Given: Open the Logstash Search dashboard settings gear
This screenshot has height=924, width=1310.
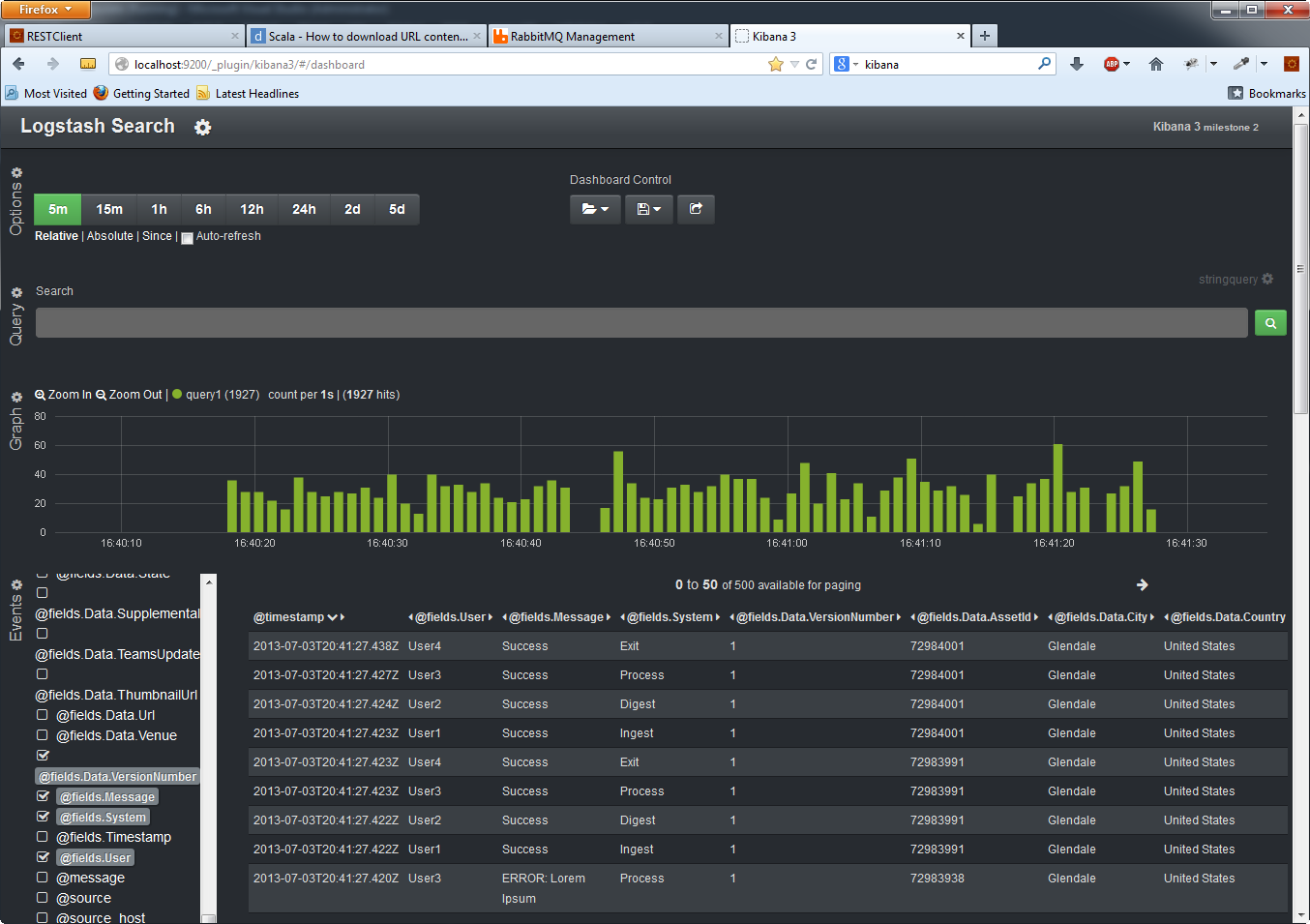Looking at the screenshot, I should click(202, 128).
